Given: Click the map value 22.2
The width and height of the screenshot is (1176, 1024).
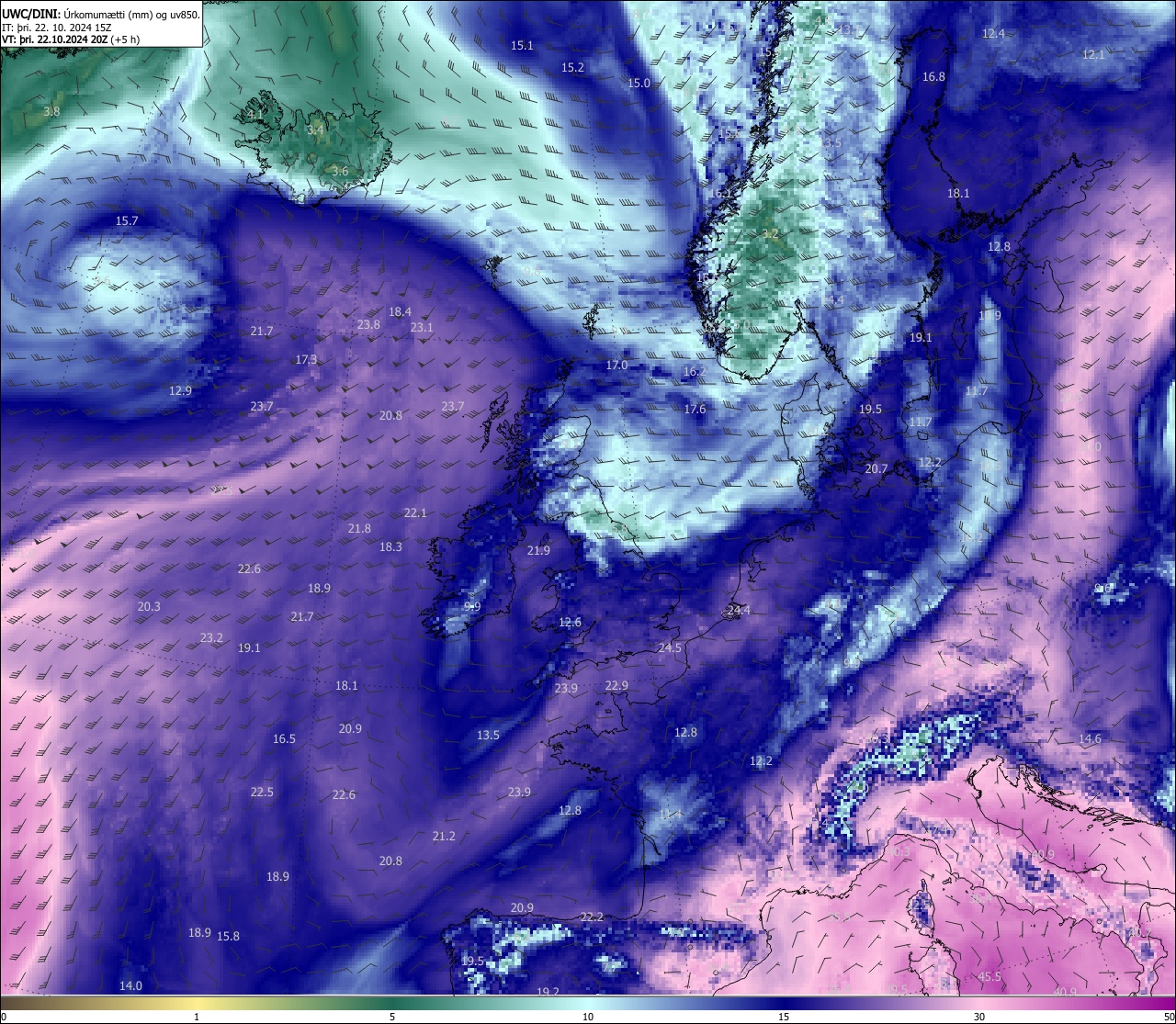Looking at the screenshot, I should tap(593, 917).
